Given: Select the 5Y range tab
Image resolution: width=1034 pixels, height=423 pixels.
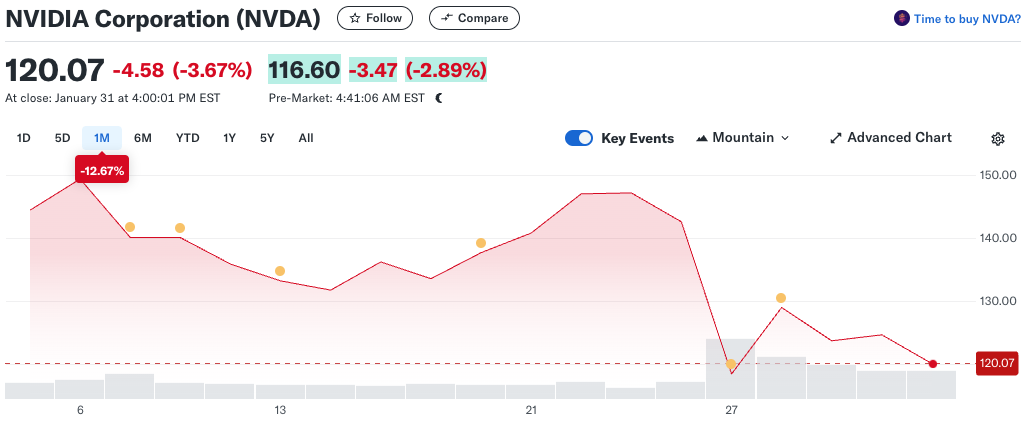Looking at the screenshot, I should 267,138.
